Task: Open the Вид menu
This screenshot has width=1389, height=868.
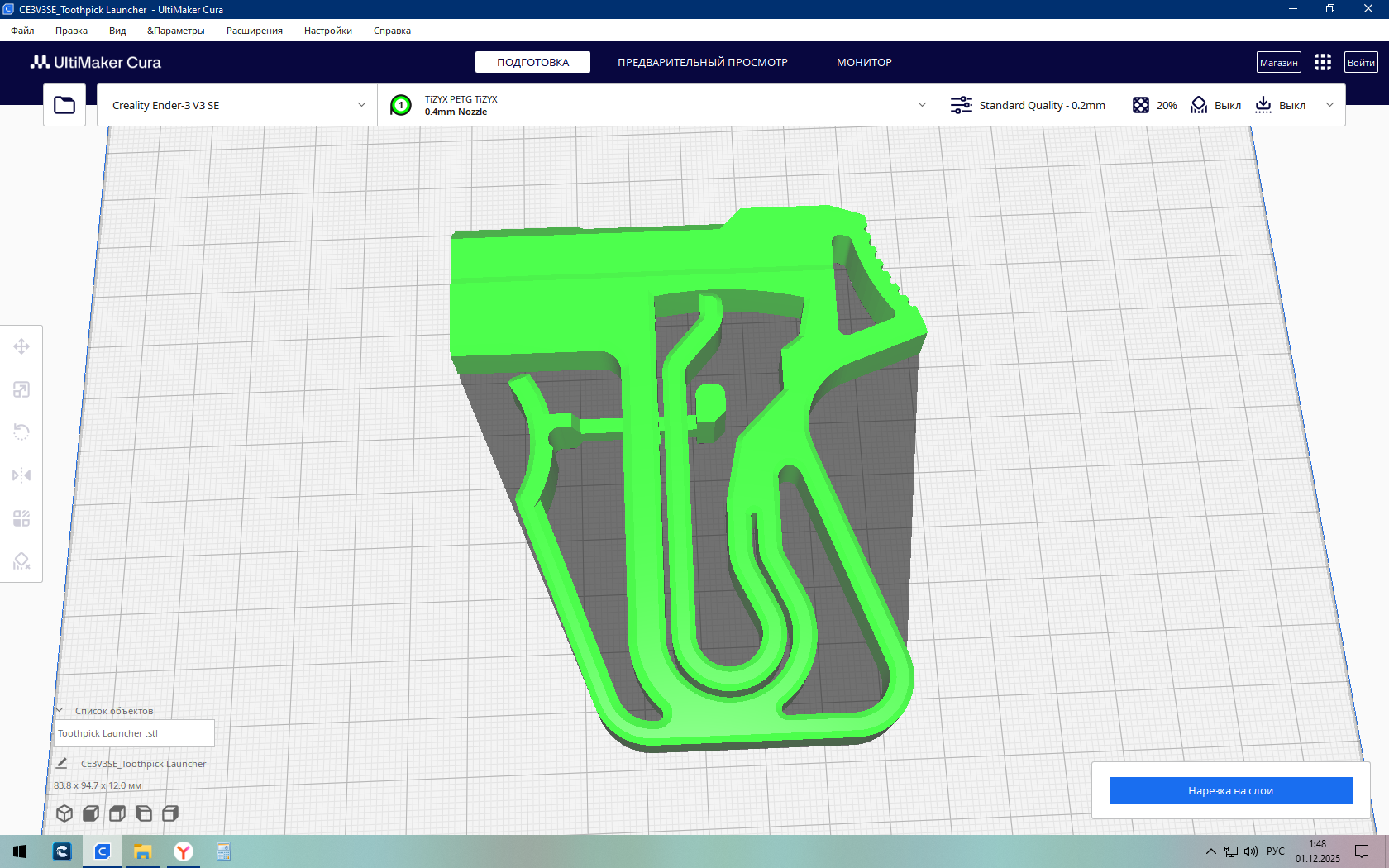Action: 117,31
